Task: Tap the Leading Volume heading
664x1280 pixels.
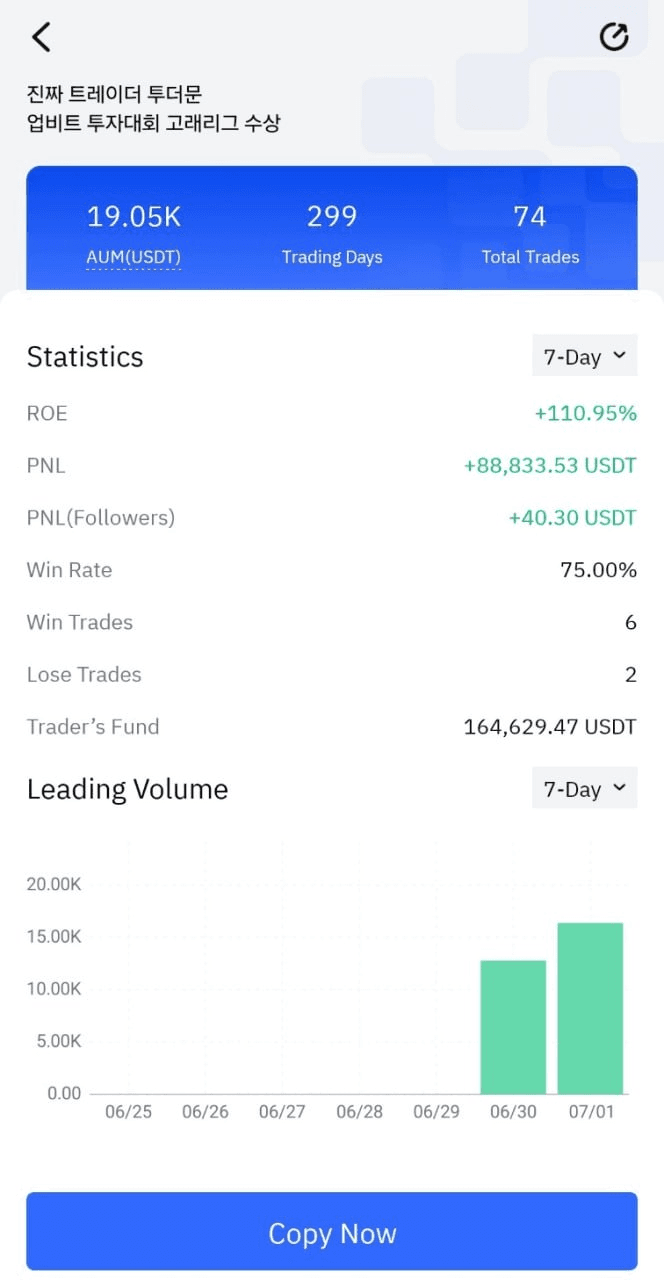Action: point(127,790)
